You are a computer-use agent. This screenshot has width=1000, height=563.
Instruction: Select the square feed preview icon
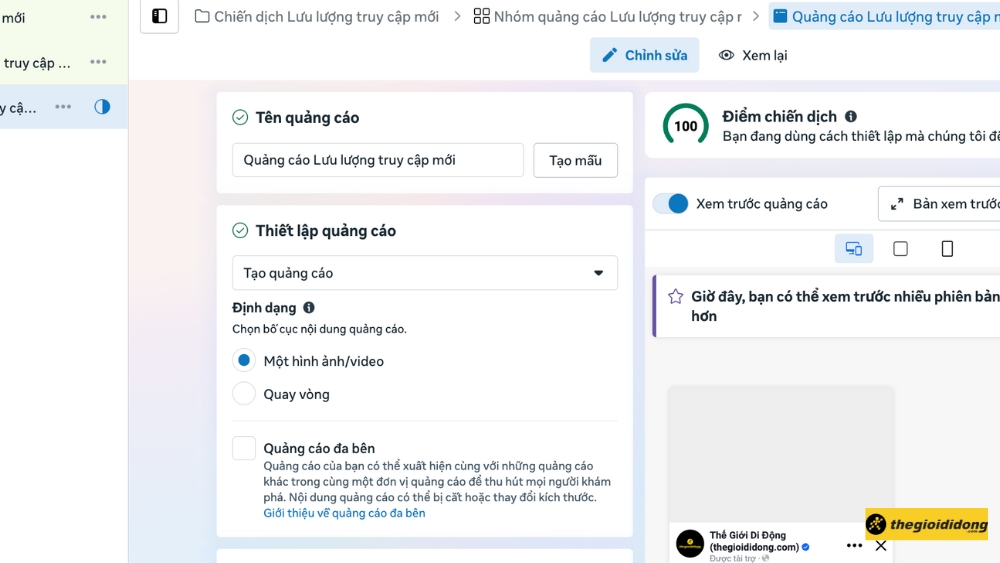pos(900,249)
